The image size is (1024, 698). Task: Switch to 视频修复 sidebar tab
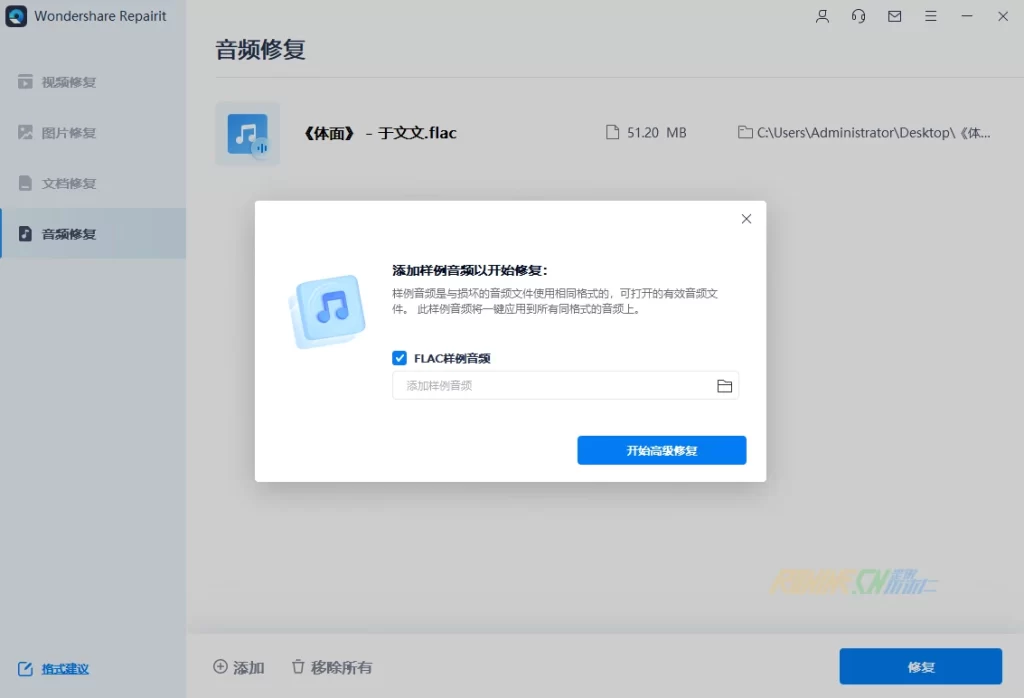tap(68, 82)
